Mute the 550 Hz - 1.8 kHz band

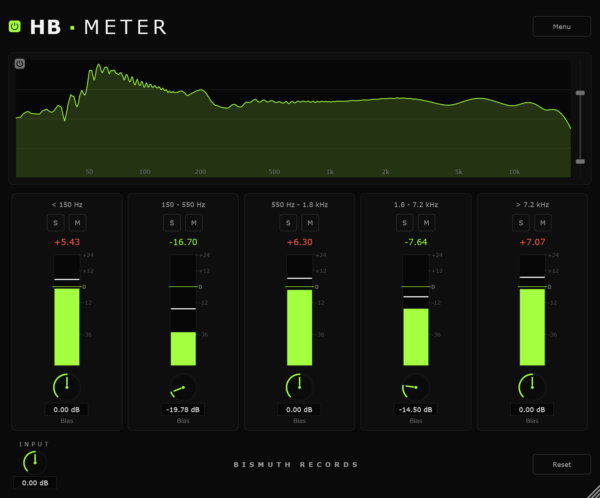tap(310, 223)
